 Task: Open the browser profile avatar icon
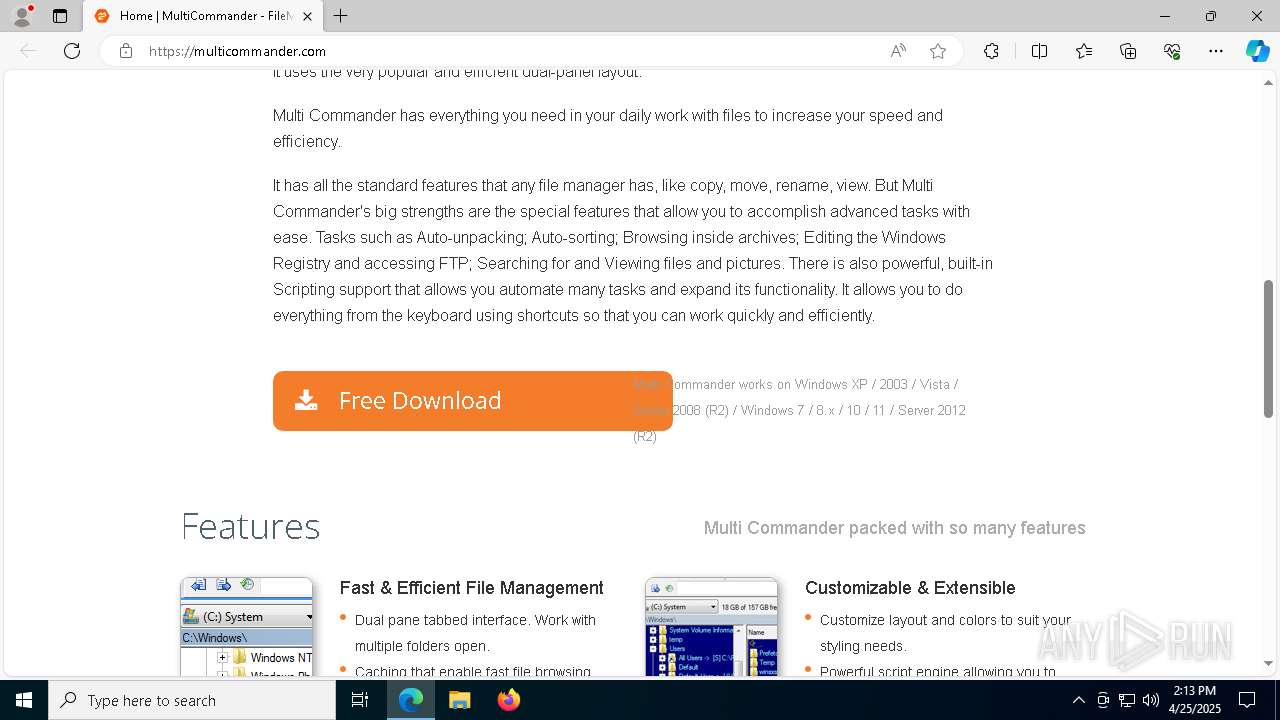pyautogui.click(x=22, y=16)
